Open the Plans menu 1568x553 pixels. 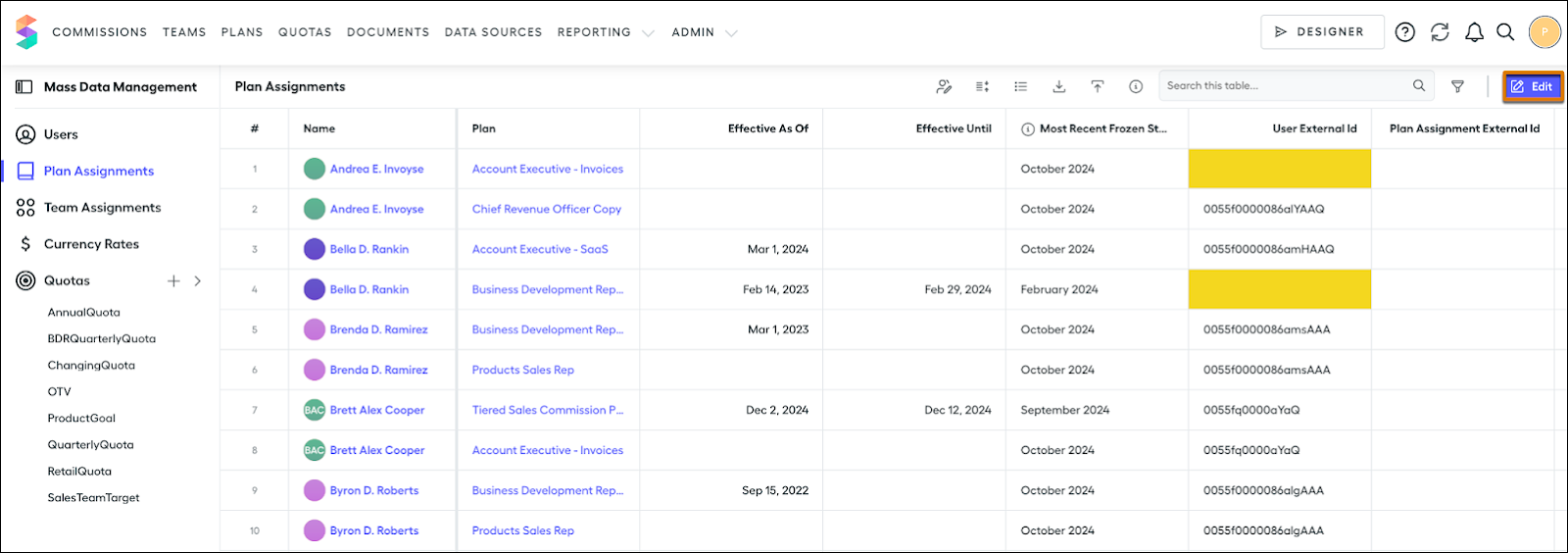[242, 32]
